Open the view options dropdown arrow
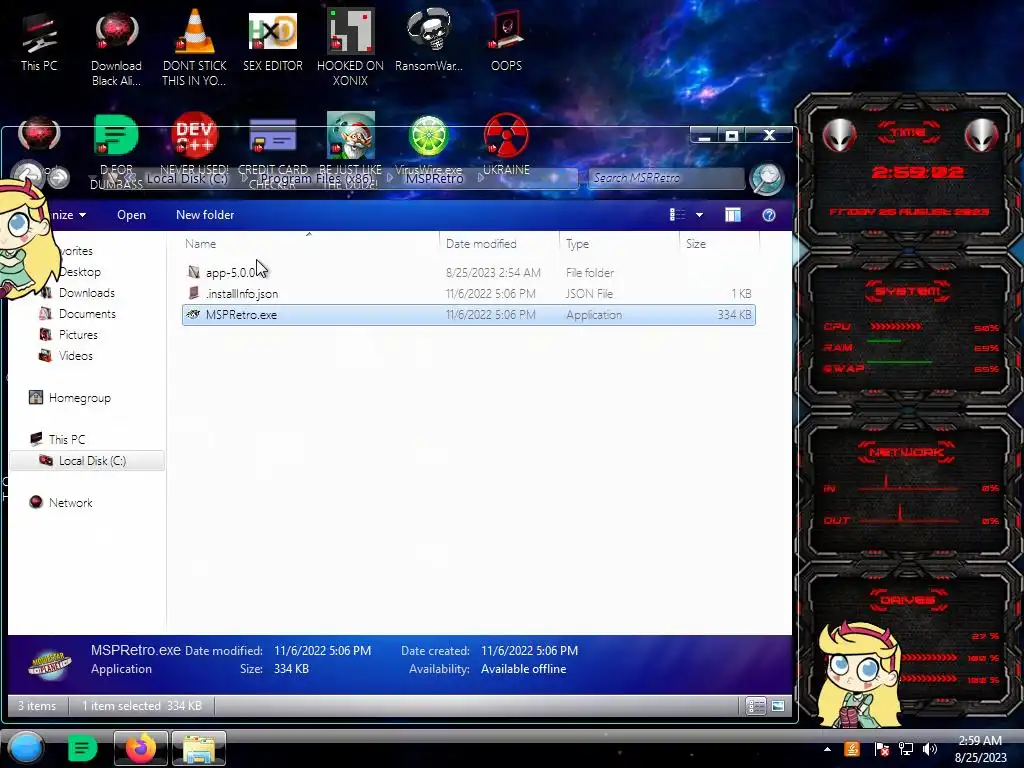This screenshot has height=768, width=1024. [699, 215]
